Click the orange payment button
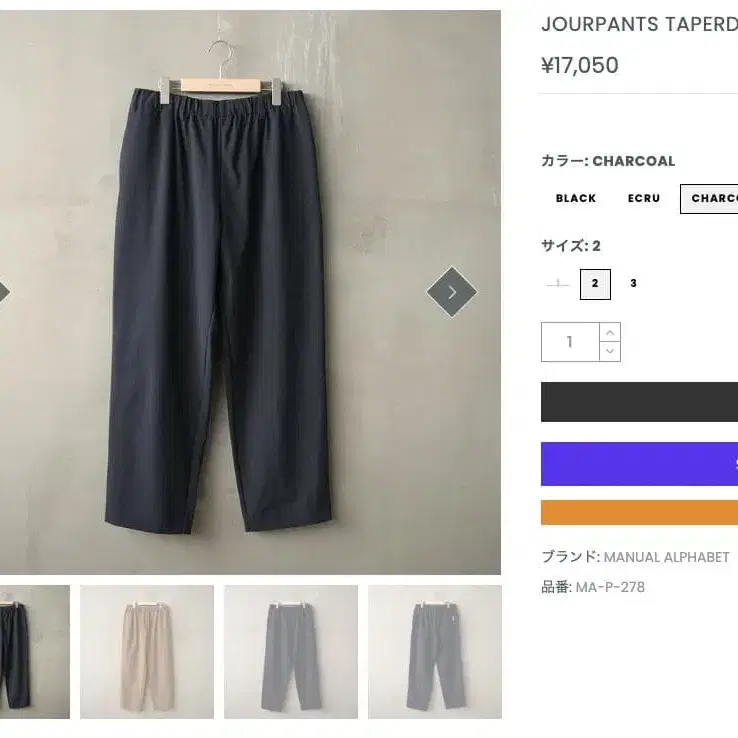This screenshot has width=738, height=738. pyautogui.click(x=640, y=513)
